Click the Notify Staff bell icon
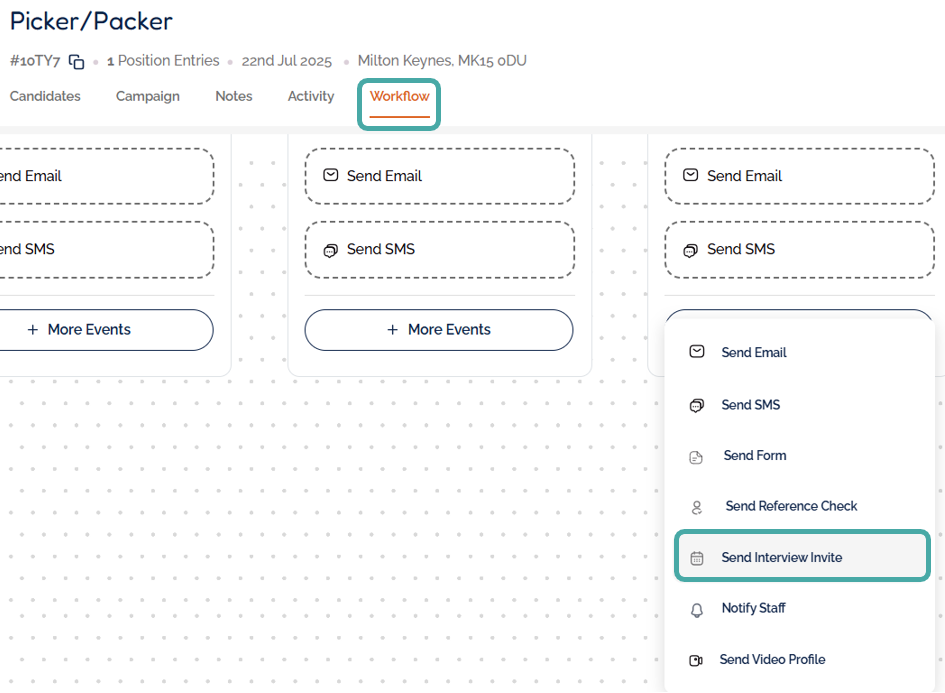This screenshot has width=945, height=693. (x=697, y=609)
